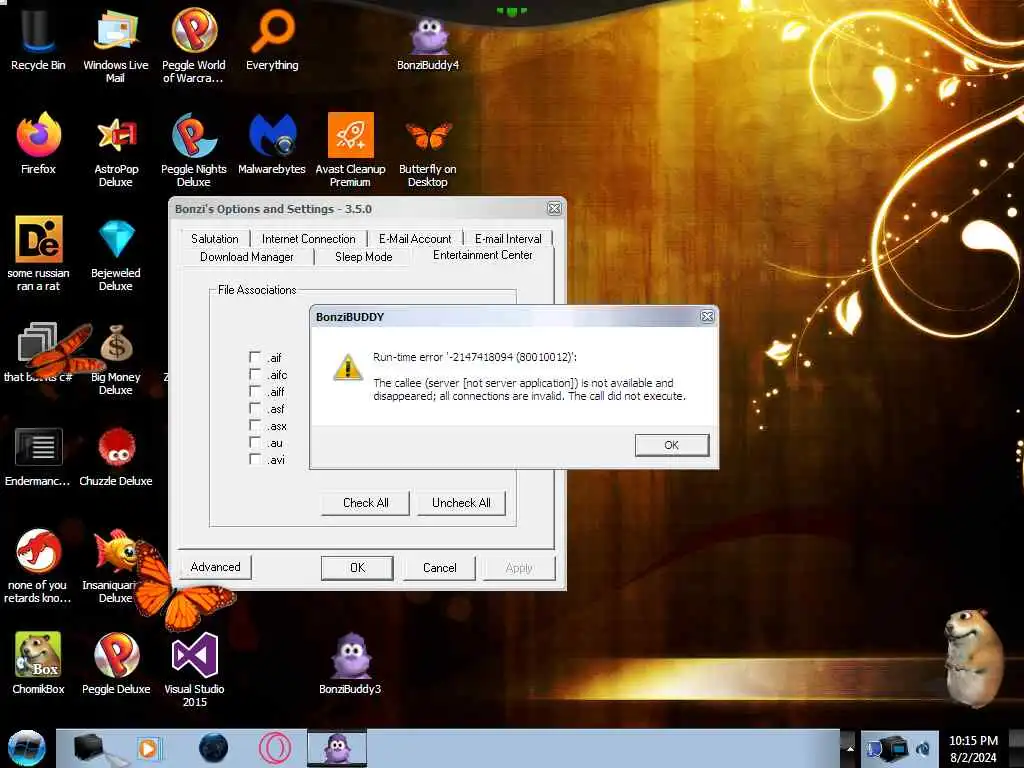This screenshot has height=768, width=1024.
Task: Open the dark globe browser taskbar icon
Action: (214, 748)
